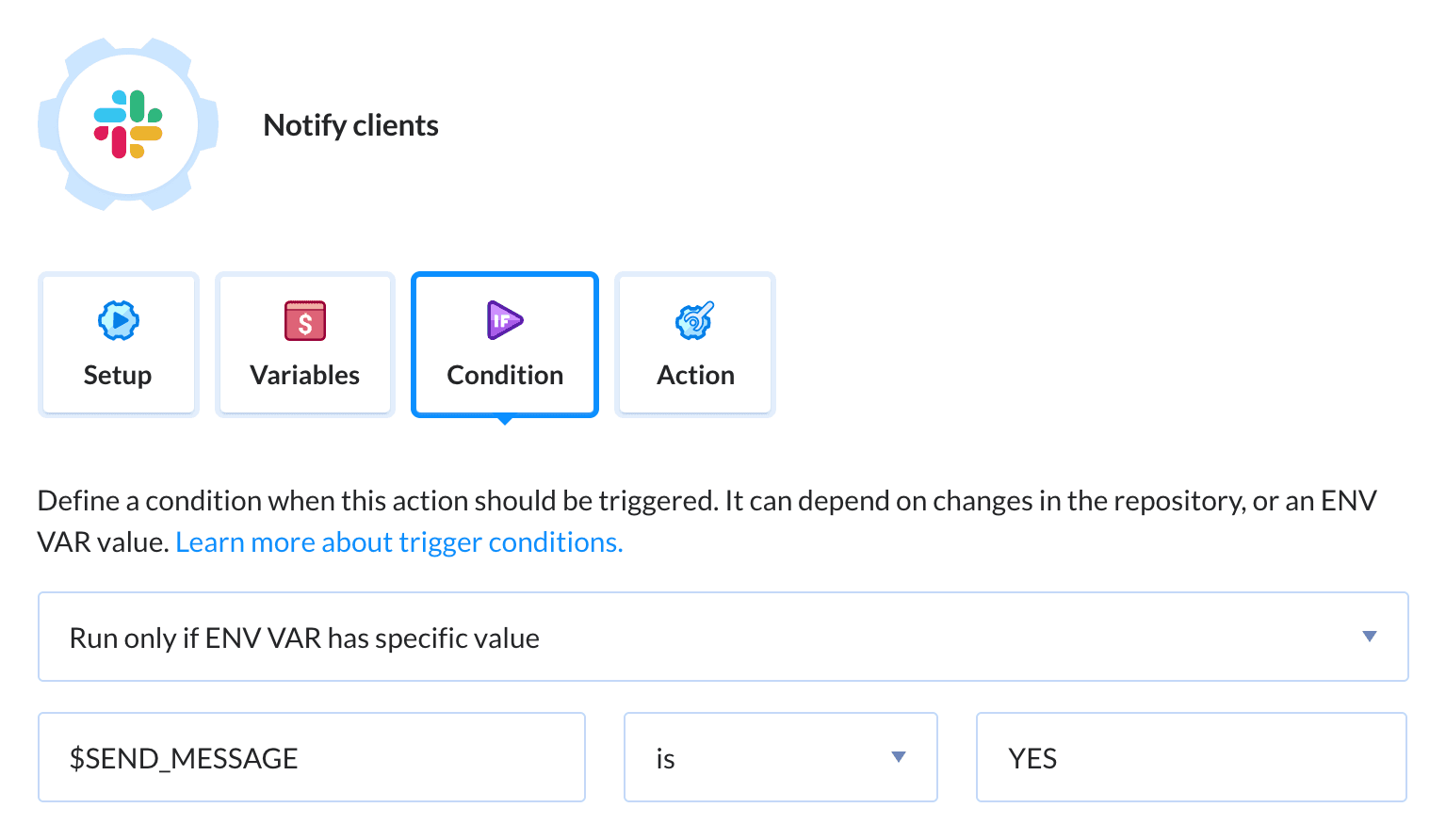
Task: Click the blue wrench gear Action icon
Action: tap(695, 320)
